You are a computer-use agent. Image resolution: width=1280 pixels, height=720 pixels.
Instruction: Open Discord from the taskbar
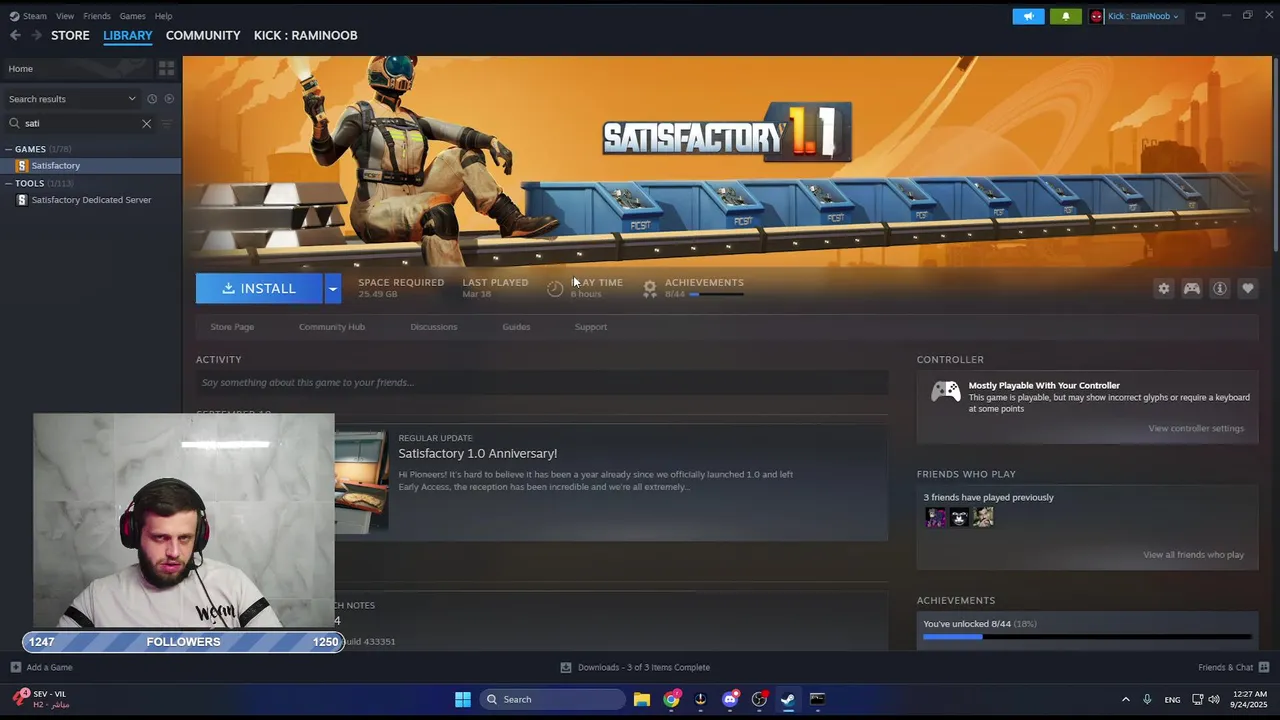(x=730, y=699)
